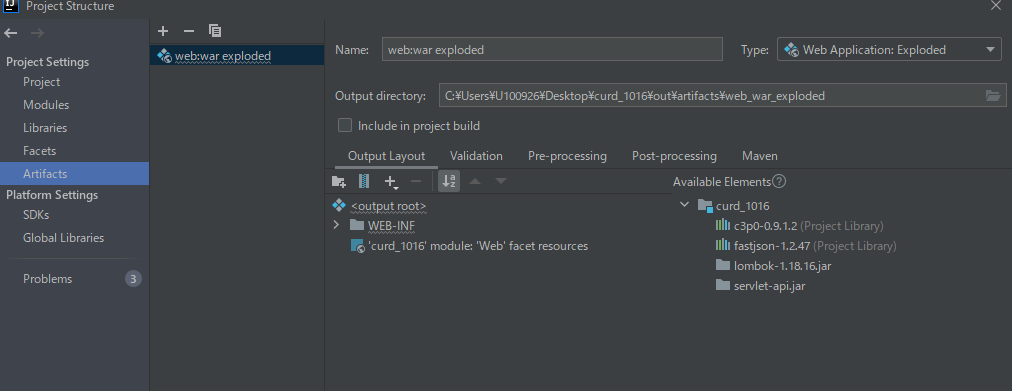The width and height of the screenshot is (1012, 391).
Task: Switch to the Validation tab
Action: (x=476, y=156)
